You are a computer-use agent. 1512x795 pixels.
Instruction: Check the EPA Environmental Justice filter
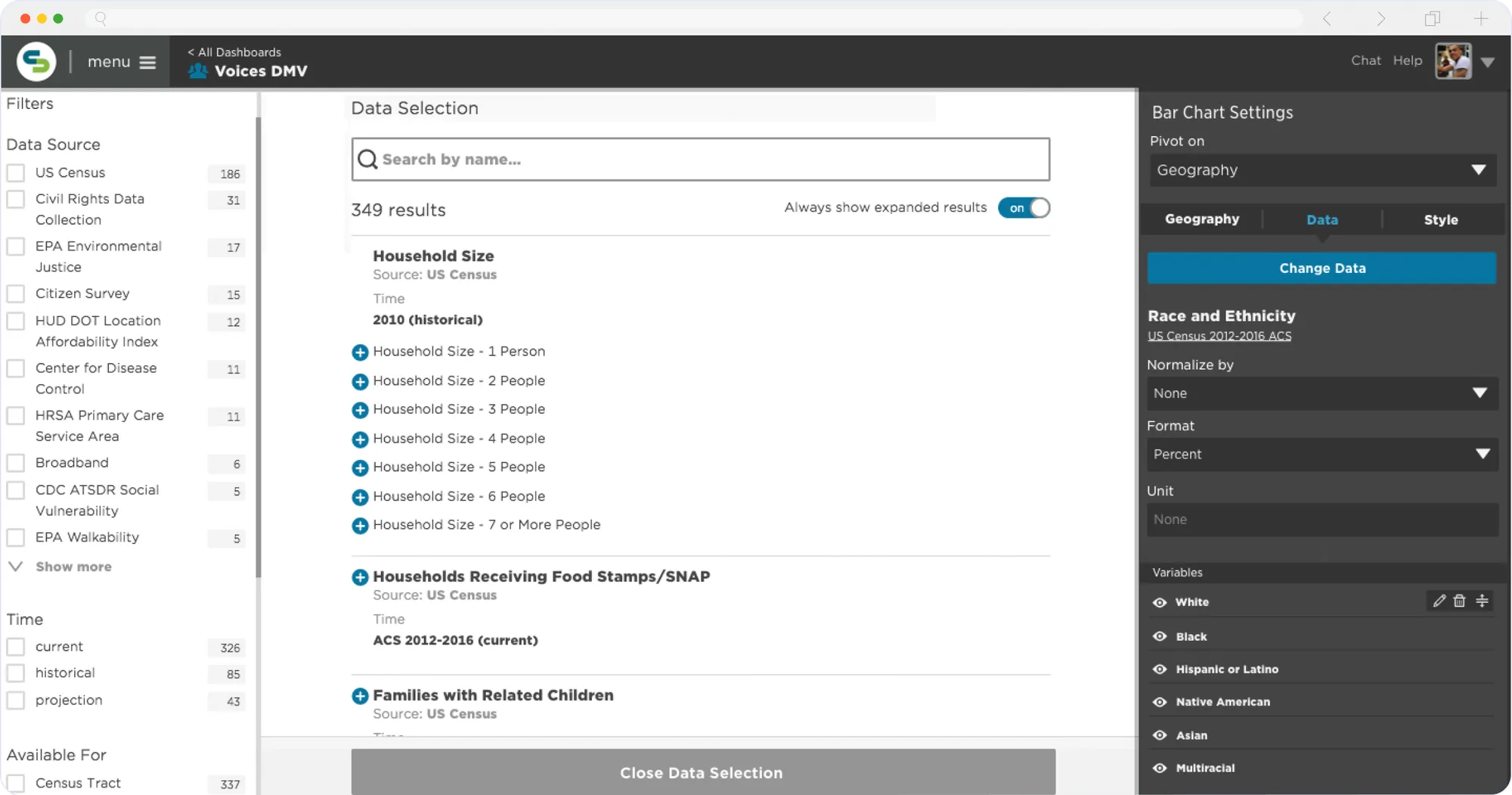pyautogui.click(x=16, y=247)
